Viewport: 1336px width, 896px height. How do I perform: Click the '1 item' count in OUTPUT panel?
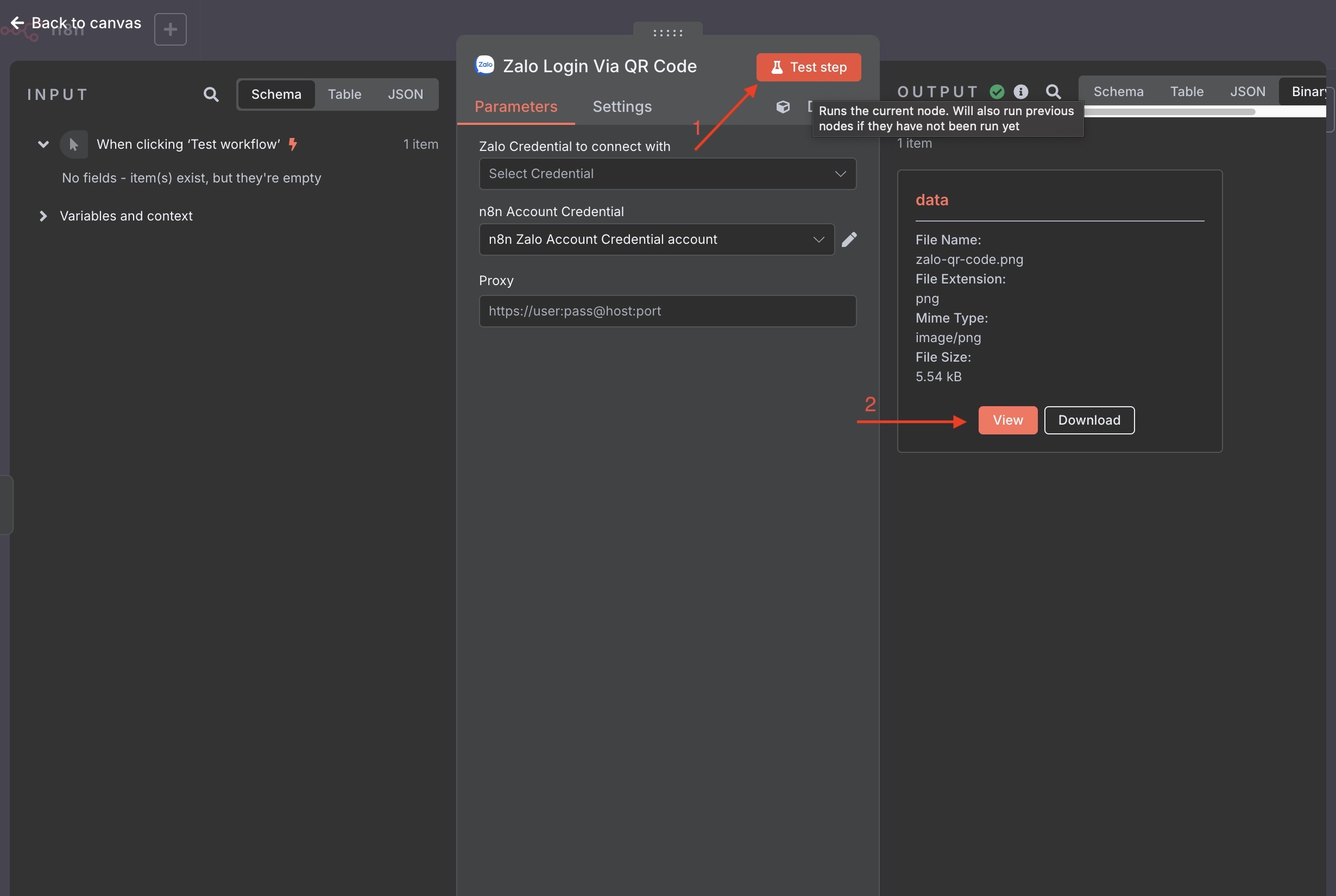tap(914, 143)
